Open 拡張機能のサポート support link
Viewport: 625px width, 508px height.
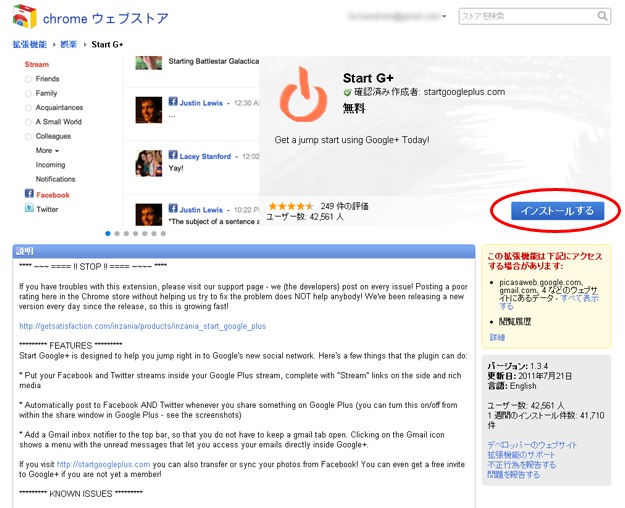pyautogui.click(x=521, y=455)
